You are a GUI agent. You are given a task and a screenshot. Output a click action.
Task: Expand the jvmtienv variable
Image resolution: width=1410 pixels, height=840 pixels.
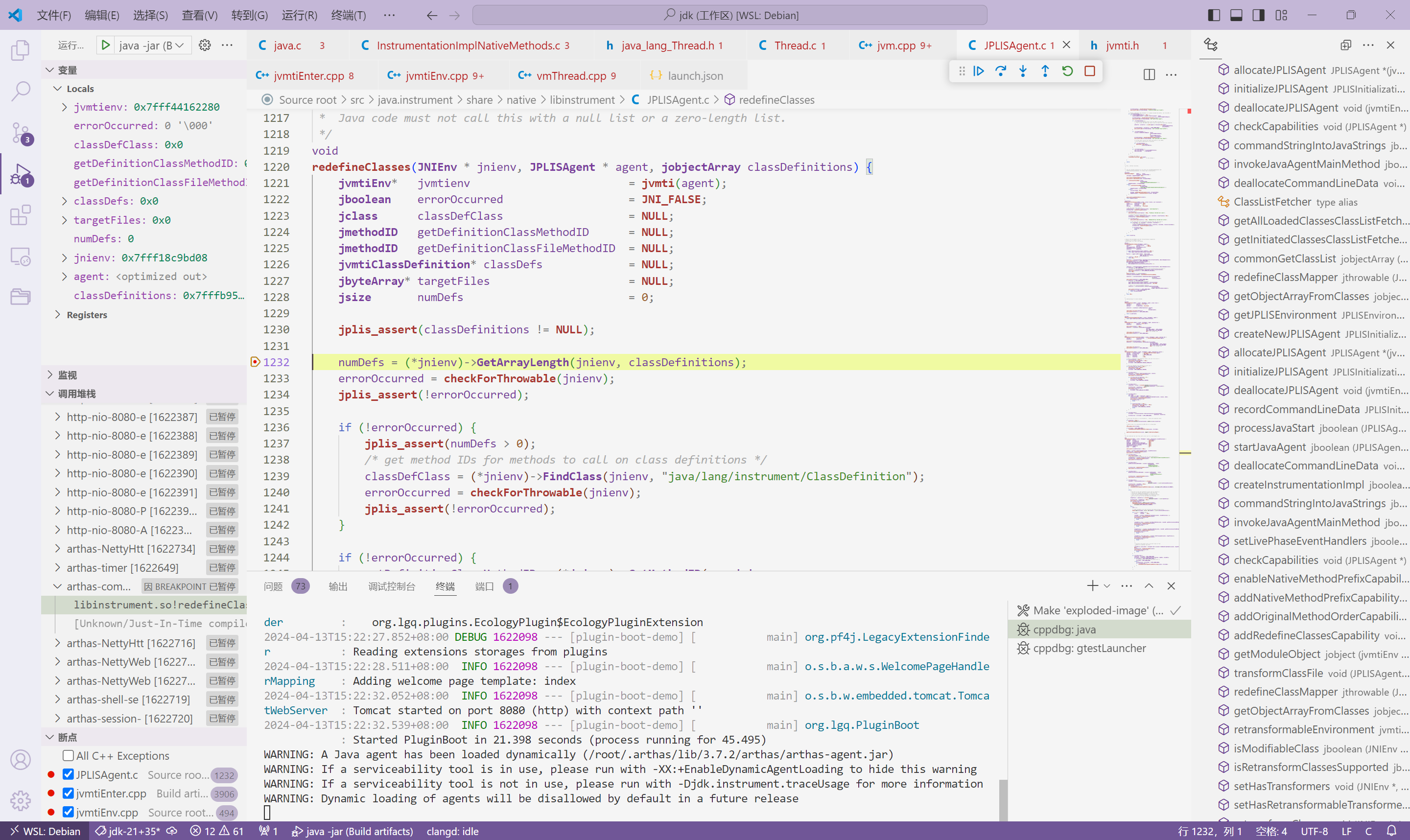tap(64, 107)
